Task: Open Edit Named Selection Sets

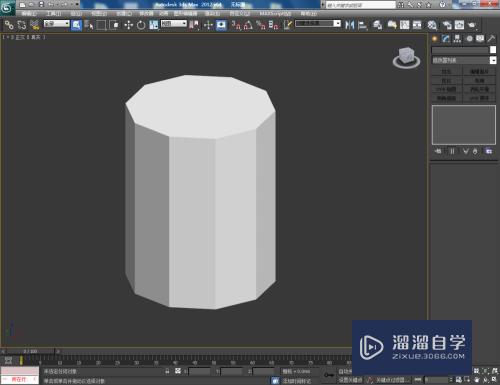Action: 287,25
